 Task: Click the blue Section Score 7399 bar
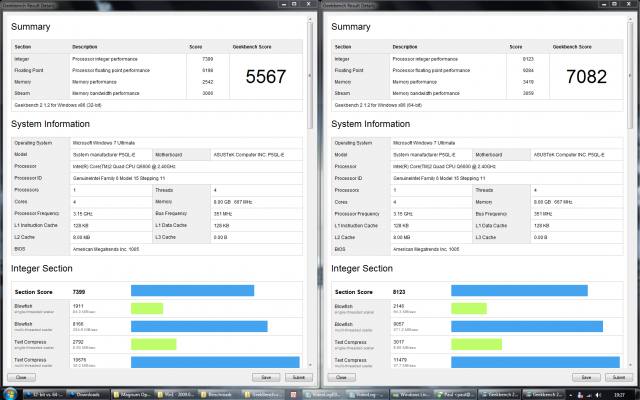(x=193, y=291)
